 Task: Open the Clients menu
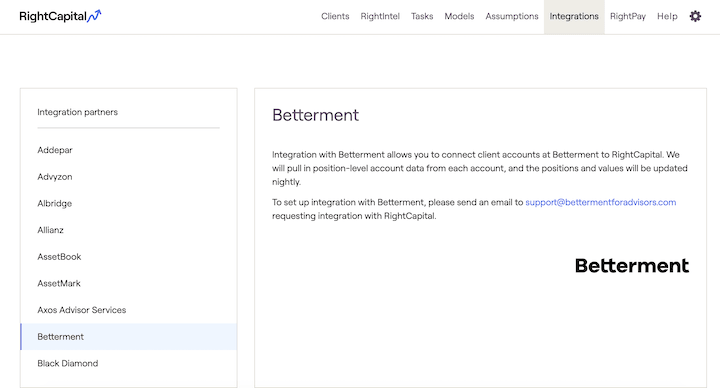coord(335,16)
